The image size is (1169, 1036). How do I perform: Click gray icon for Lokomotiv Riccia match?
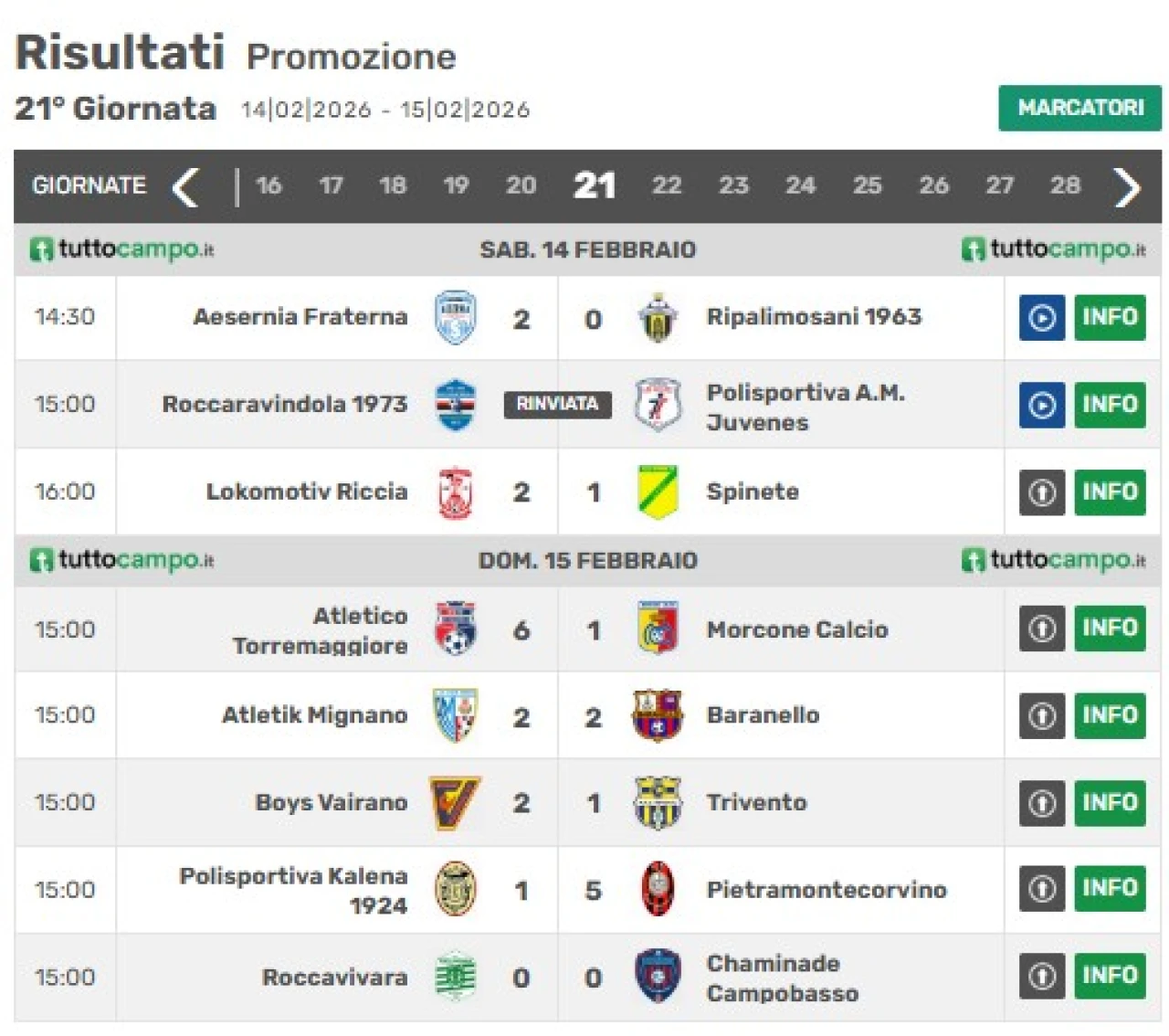[x=1041, y=492]
